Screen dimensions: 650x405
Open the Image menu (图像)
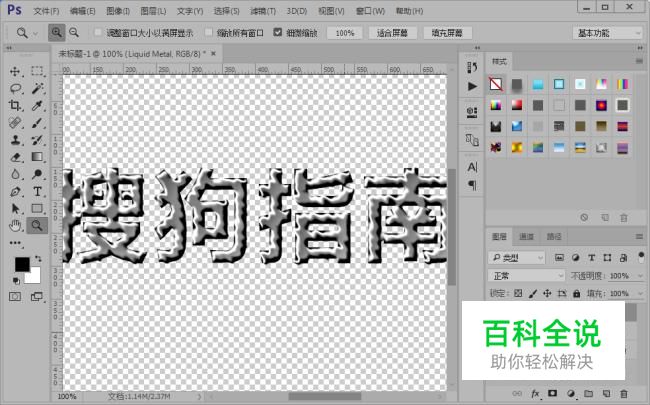click(118, 11)
